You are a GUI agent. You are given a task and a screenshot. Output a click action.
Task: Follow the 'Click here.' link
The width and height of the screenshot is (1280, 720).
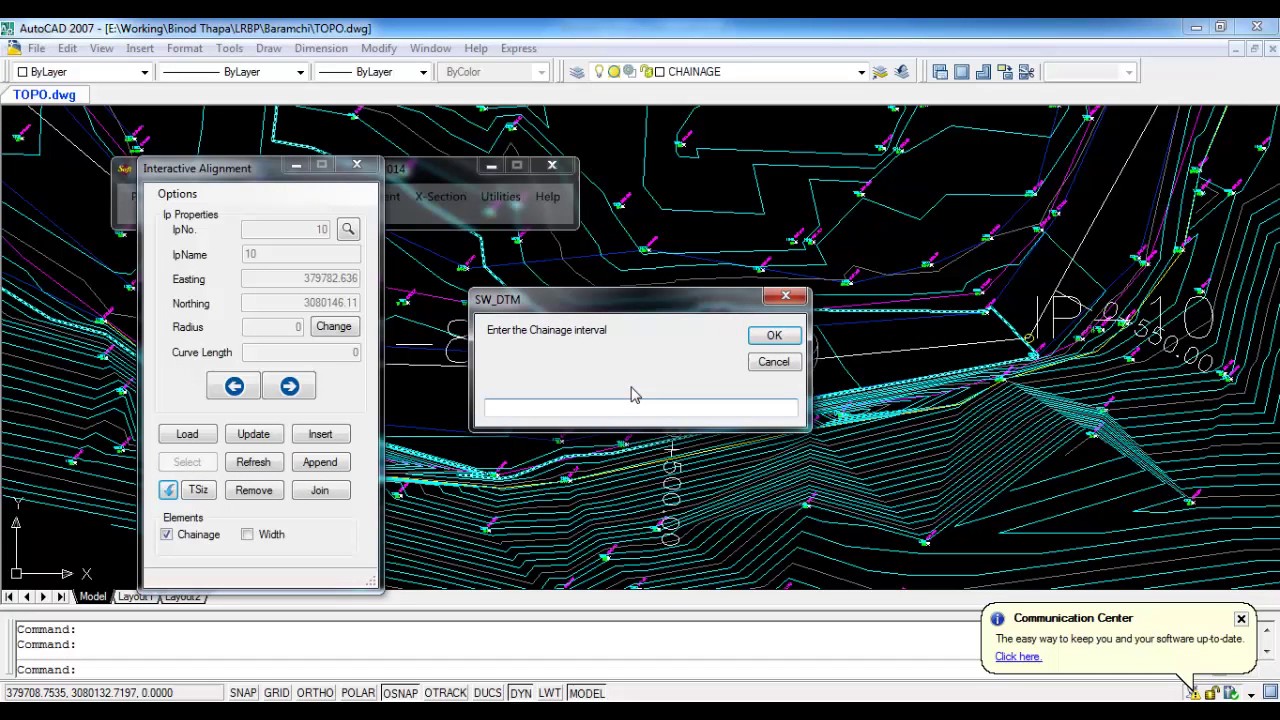point(1018,657)
